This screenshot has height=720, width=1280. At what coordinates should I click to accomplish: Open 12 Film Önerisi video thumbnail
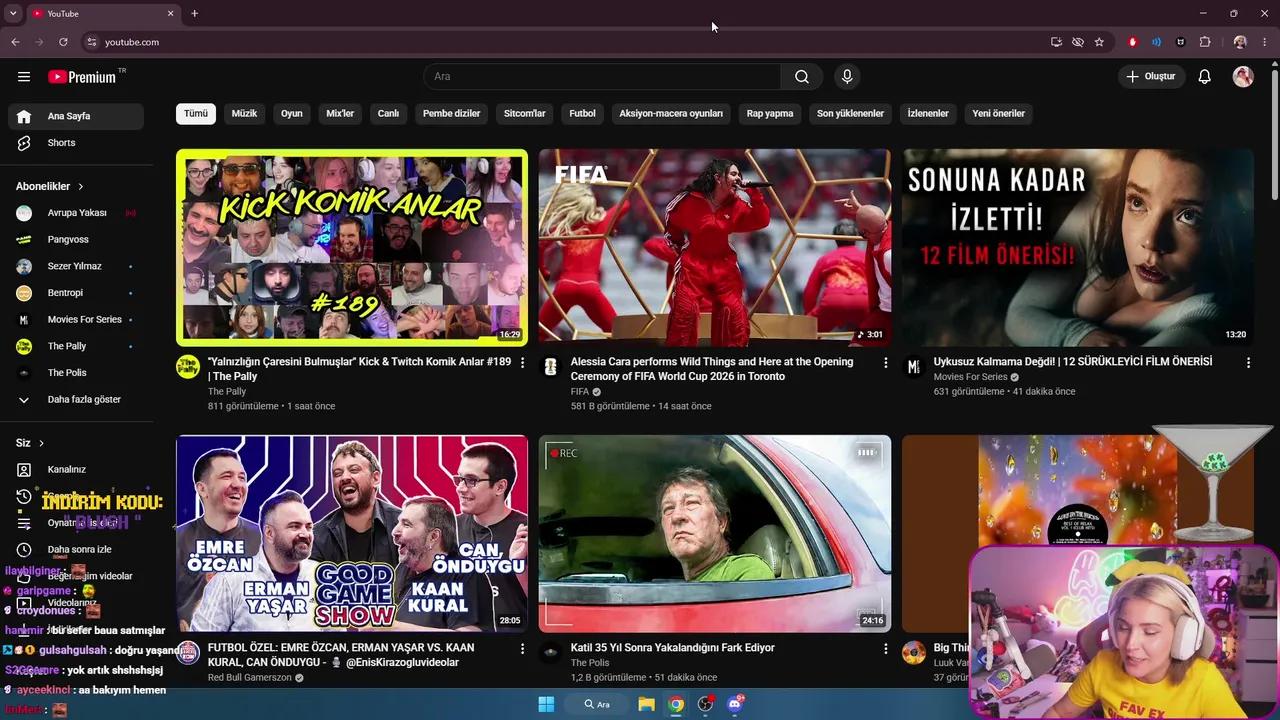(1078, 247)
